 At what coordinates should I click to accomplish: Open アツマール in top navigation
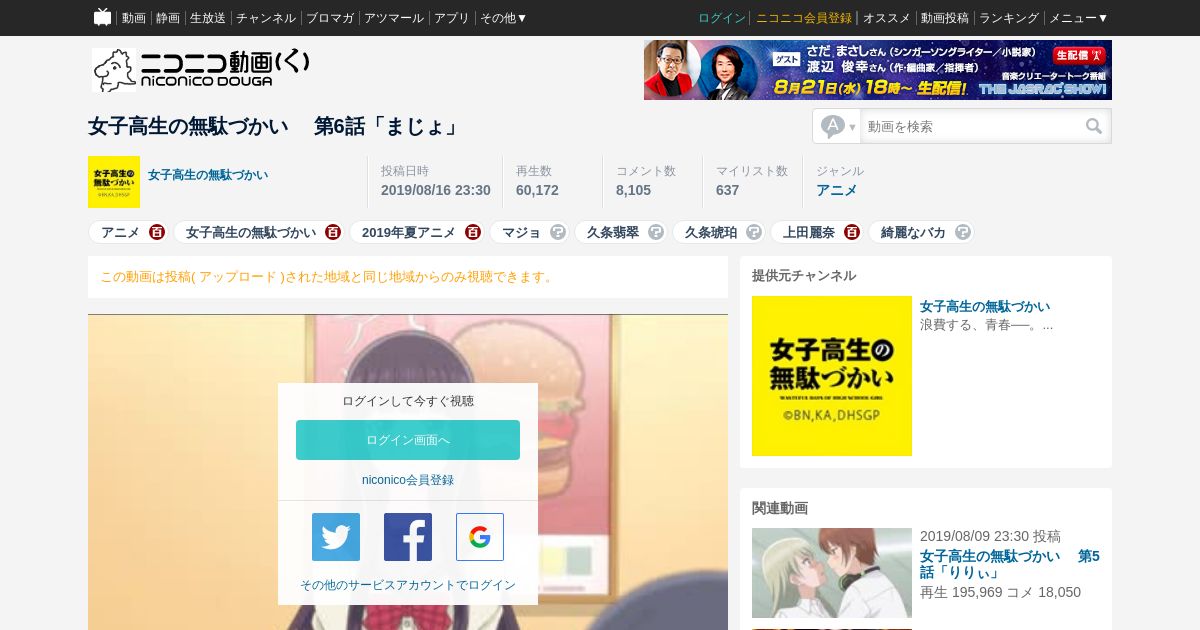point(394,18)
